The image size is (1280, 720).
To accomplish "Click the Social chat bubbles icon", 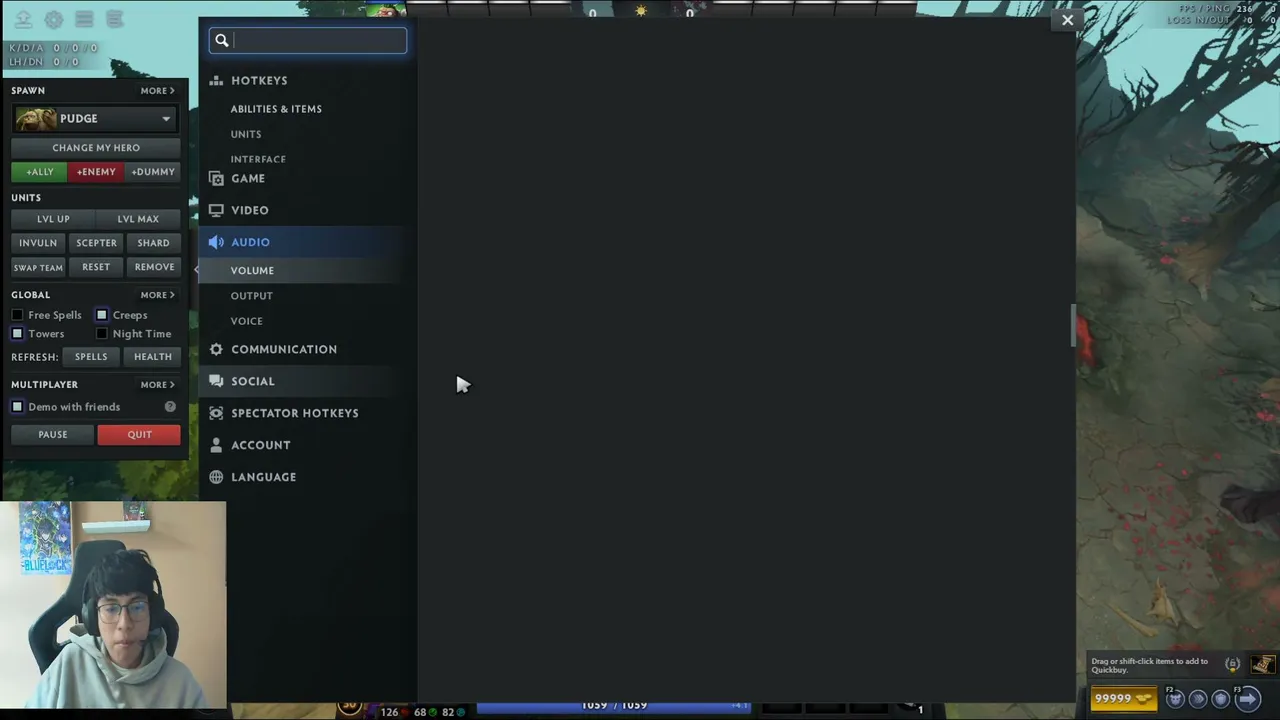I will [x=216, y=381].
